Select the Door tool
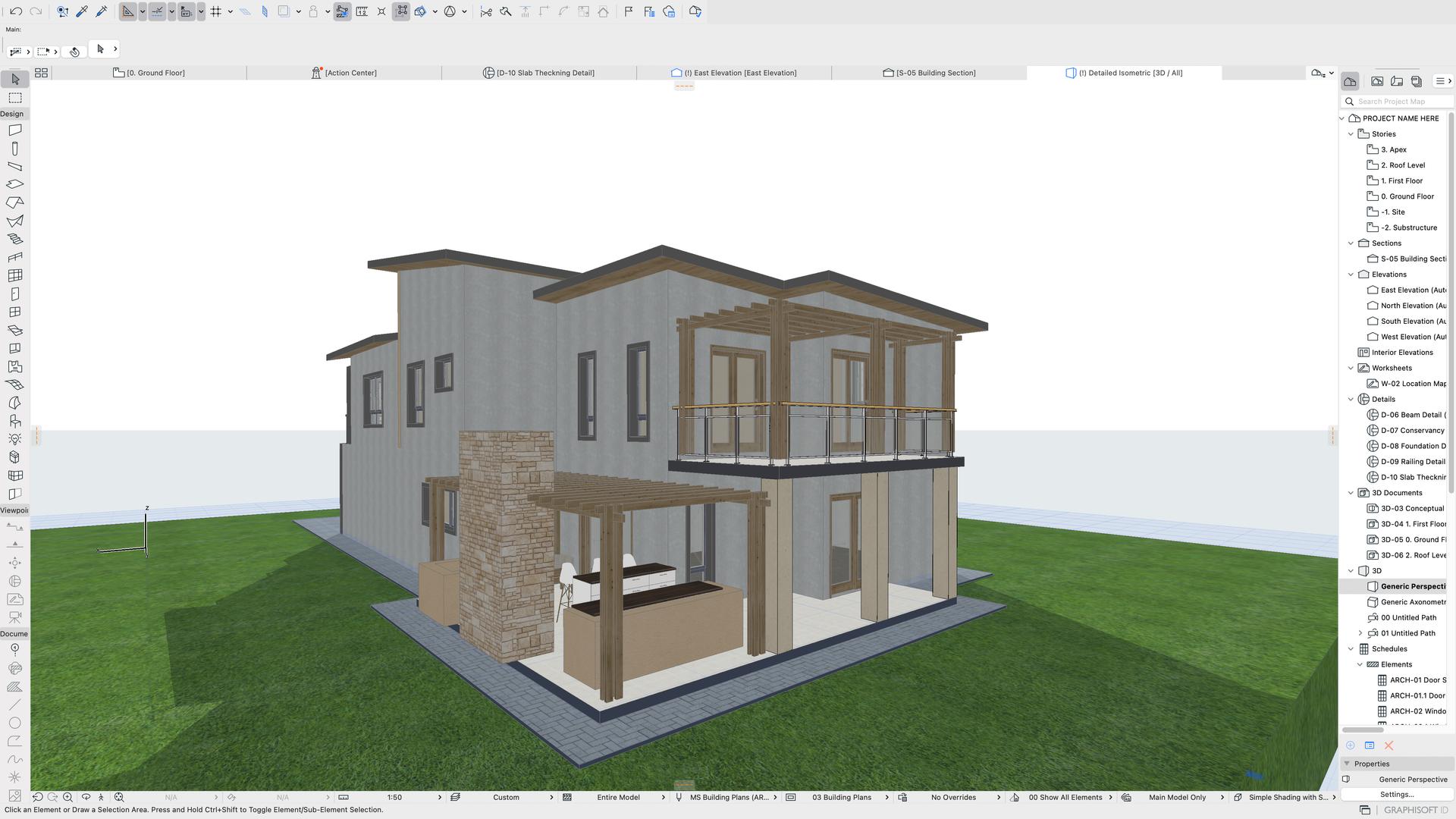The width and height of the screenshot is (1456, 819). click(14, 293)
